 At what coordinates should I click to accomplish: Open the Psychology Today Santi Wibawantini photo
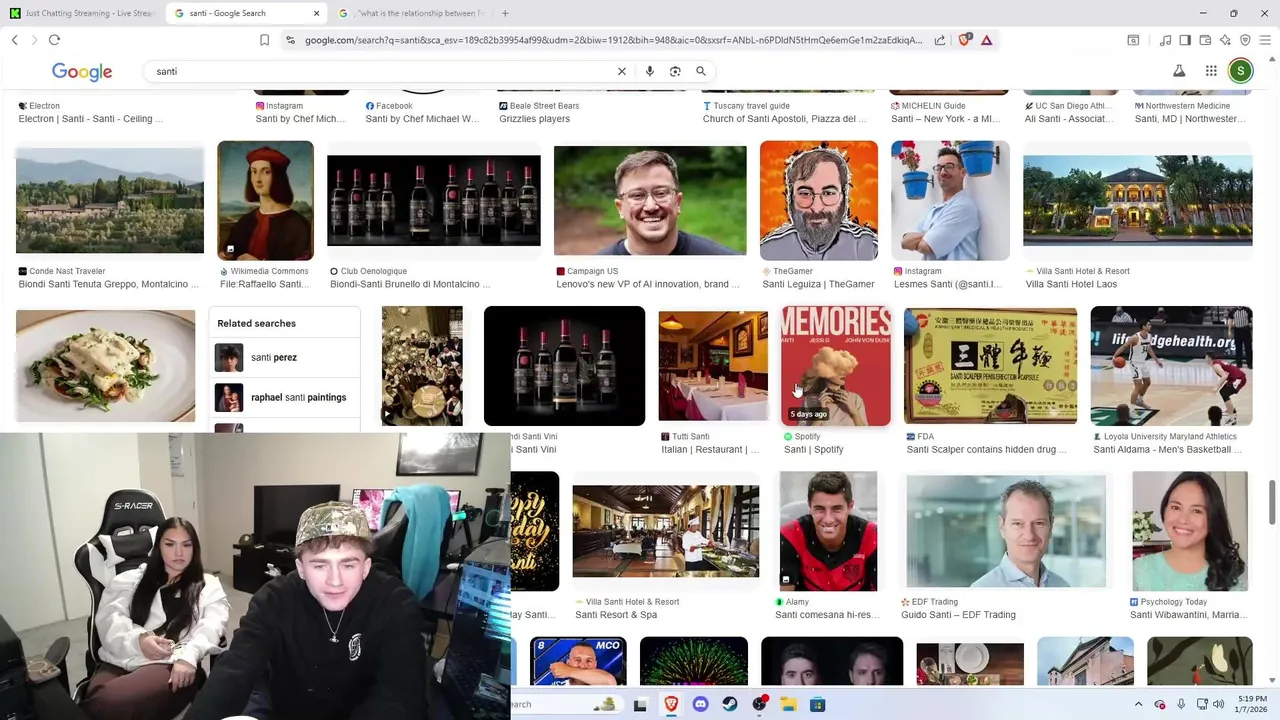click(1190, 531)
